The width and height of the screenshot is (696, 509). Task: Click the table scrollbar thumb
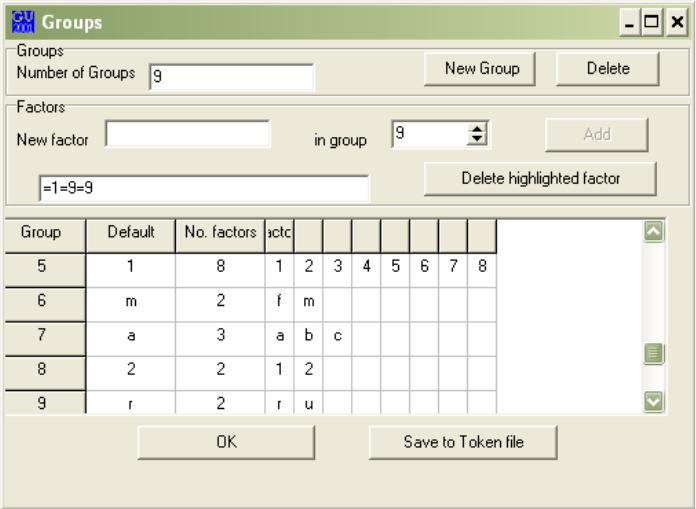click(x=654, y=352)
